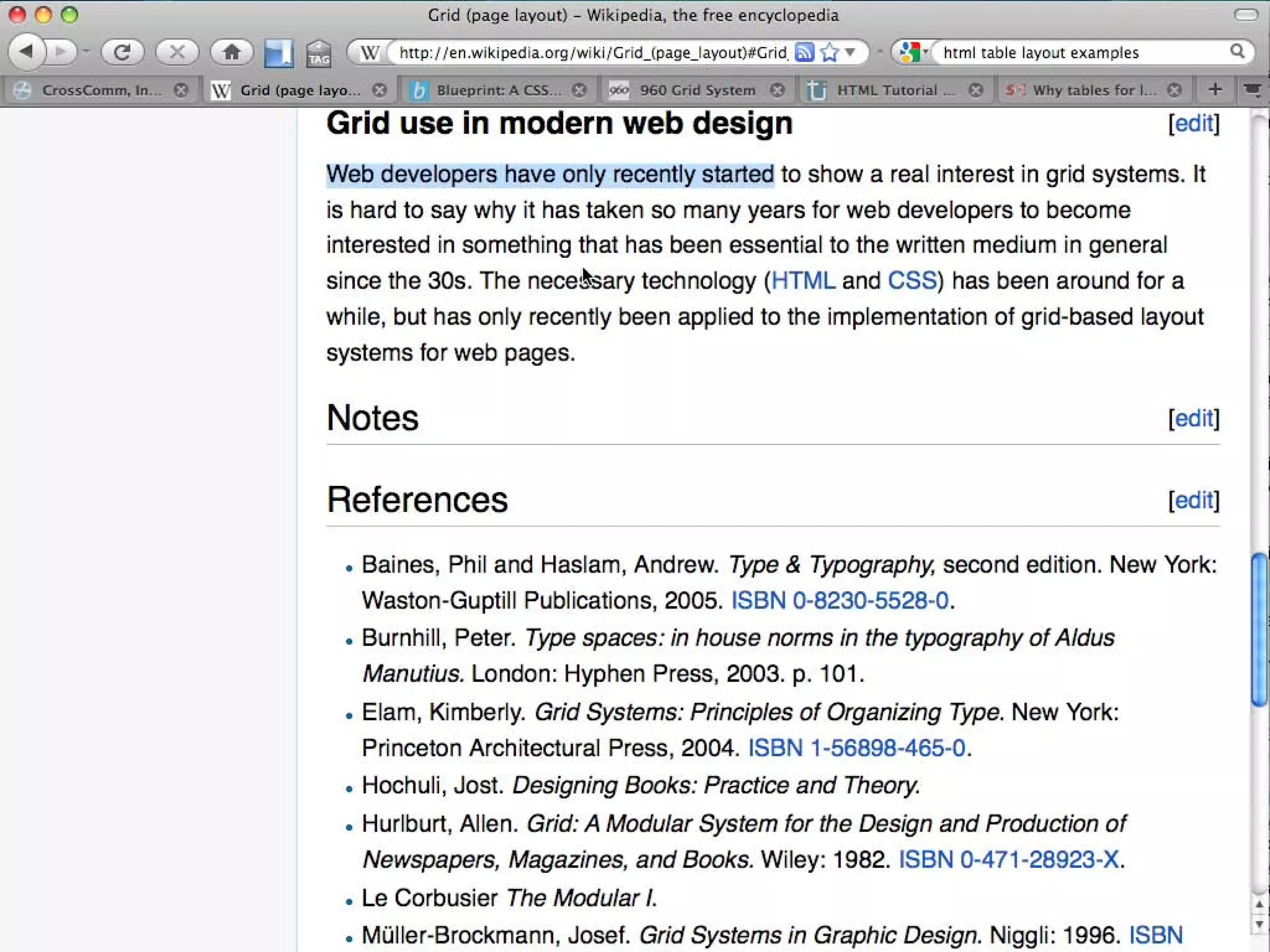The width and height of the screenshot is (1270, 952).
Task: Bookmark this page with the star icon
Action: tap(829, 53)
